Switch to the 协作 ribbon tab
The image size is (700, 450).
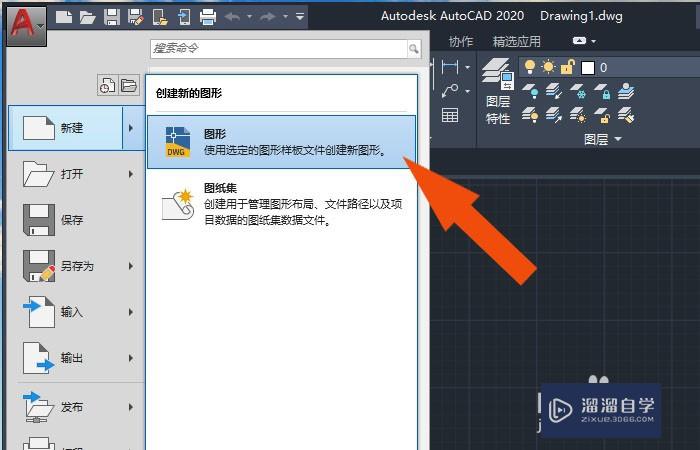coord(461,42)
